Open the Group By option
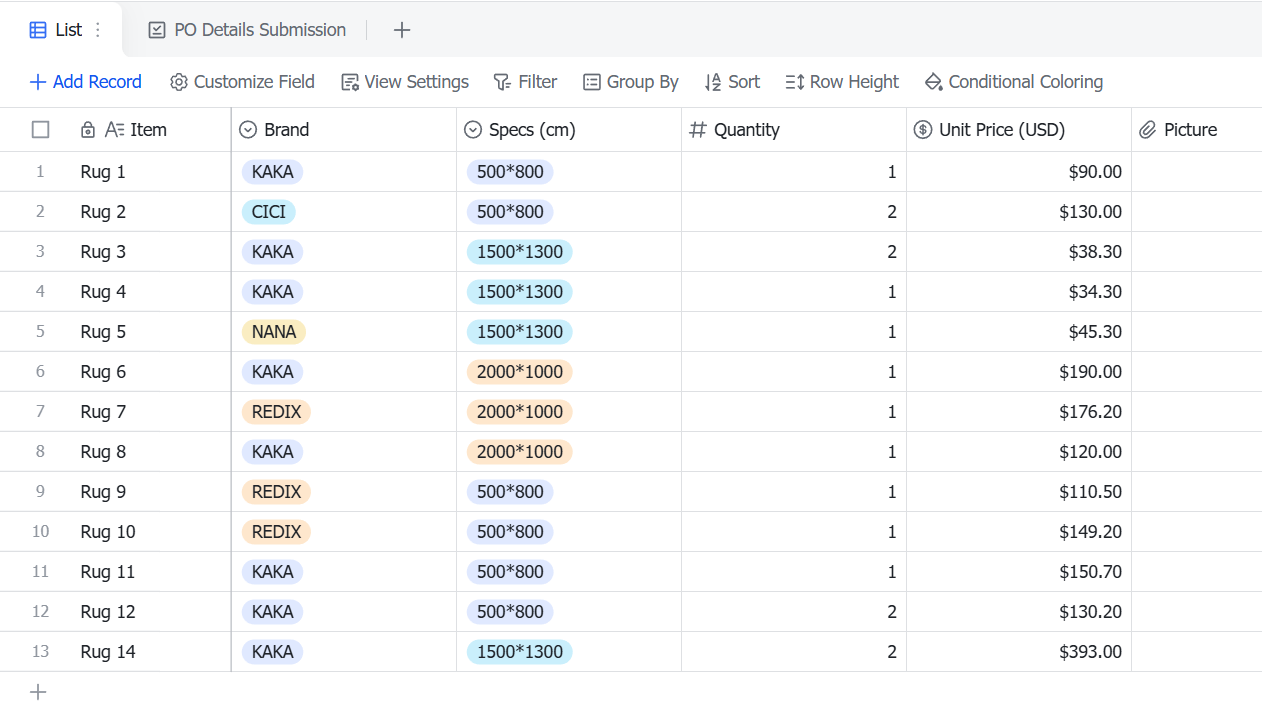 point(631,82)
